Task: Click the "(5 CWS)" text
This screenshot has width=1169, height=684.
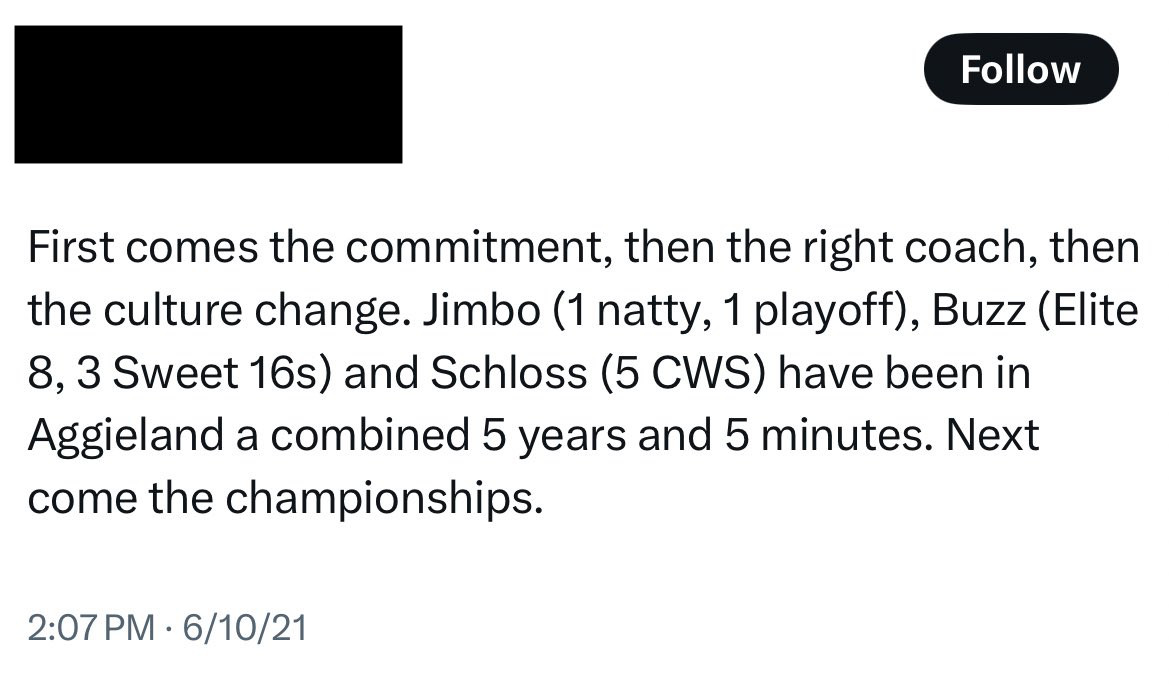Action: tap(684, 373)
